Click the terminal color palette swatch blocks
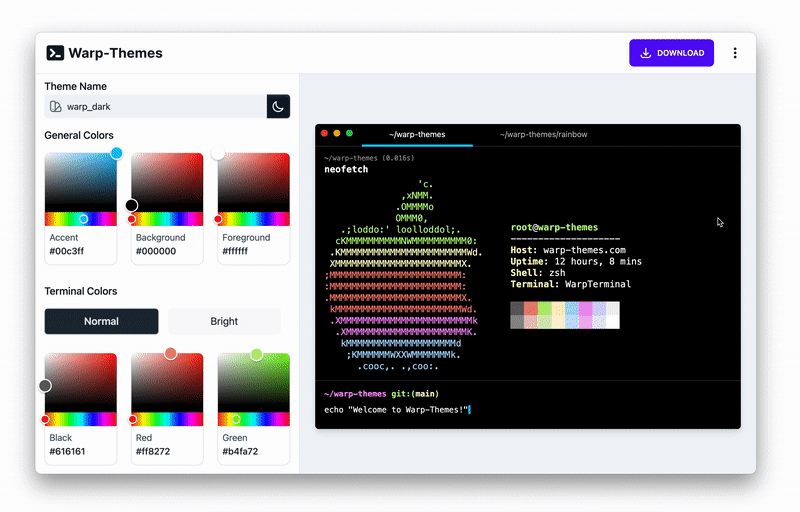Viewport: 800px width, 512px height. [565, 315]
